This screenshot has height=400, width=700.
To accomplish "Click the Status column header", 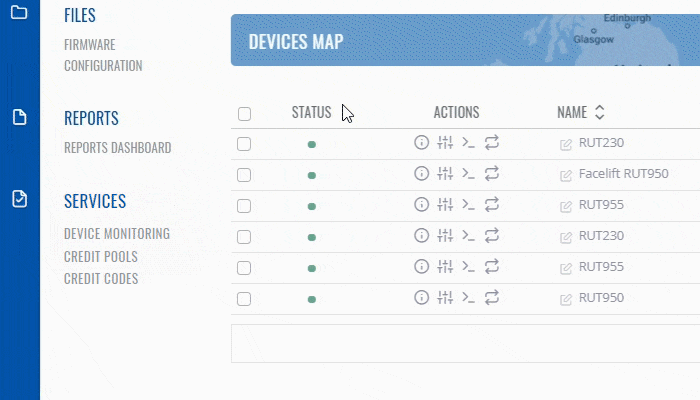I will [x=311, y=113].
